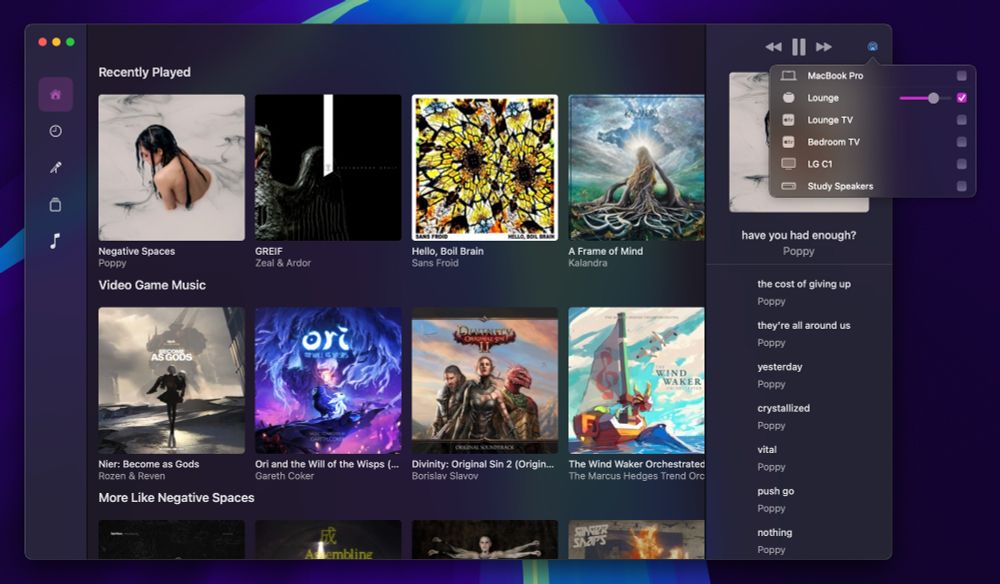Select the Lounge TV device label

click(830, 120)
